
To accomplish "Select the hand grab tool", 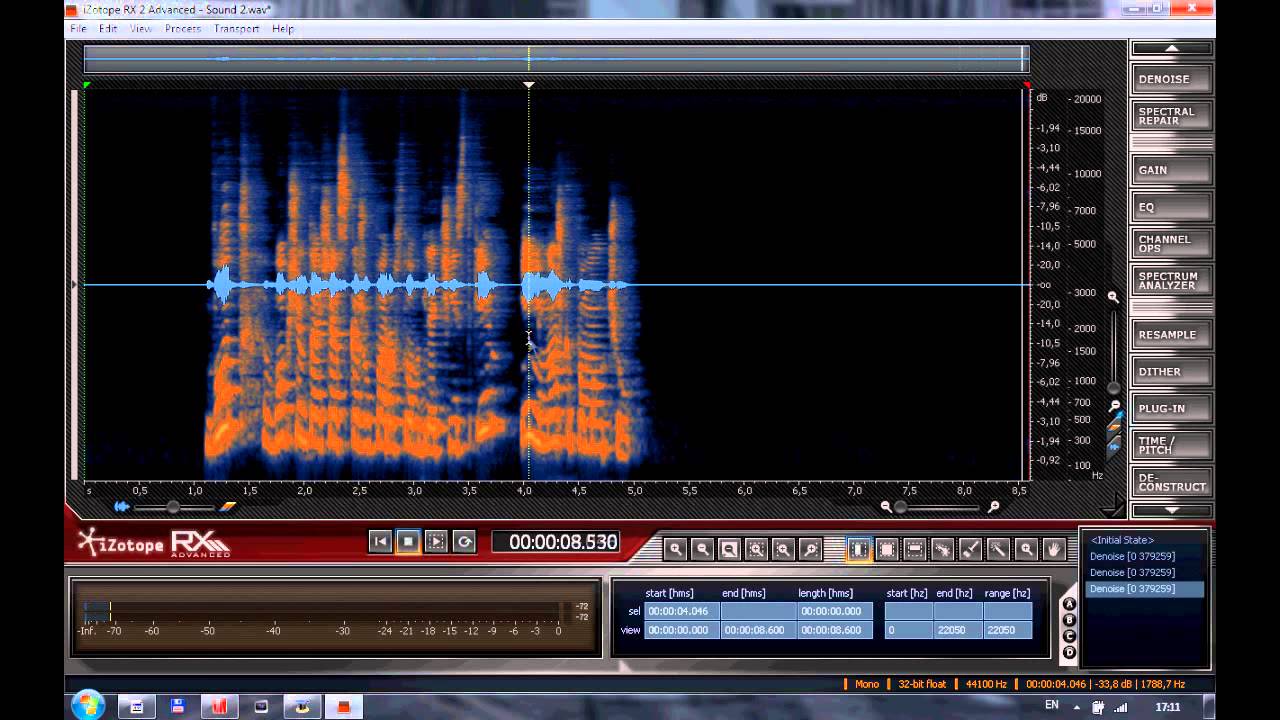I will (1054, 549).
